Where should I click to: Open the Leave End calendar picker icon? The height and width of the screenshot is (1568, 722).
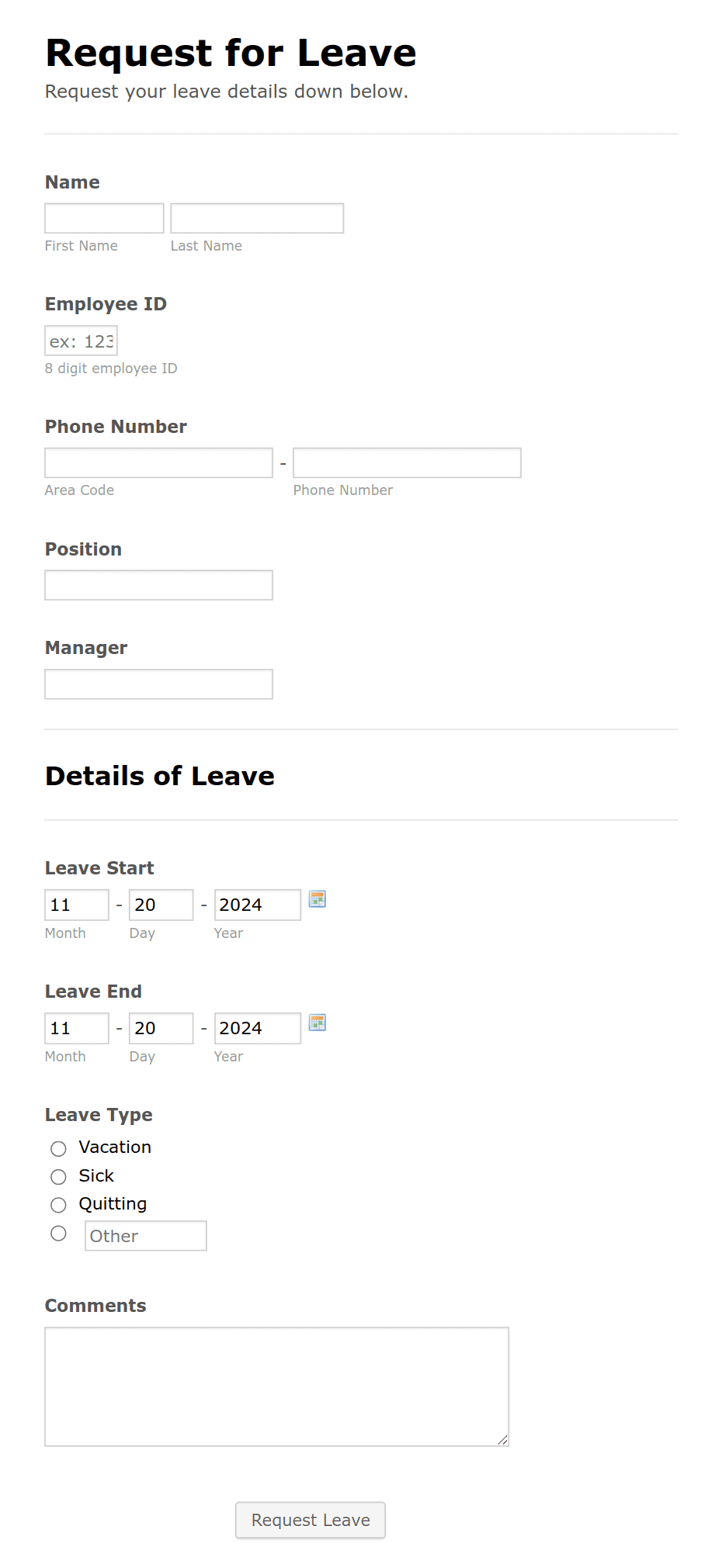click(x=318, y=1023)
